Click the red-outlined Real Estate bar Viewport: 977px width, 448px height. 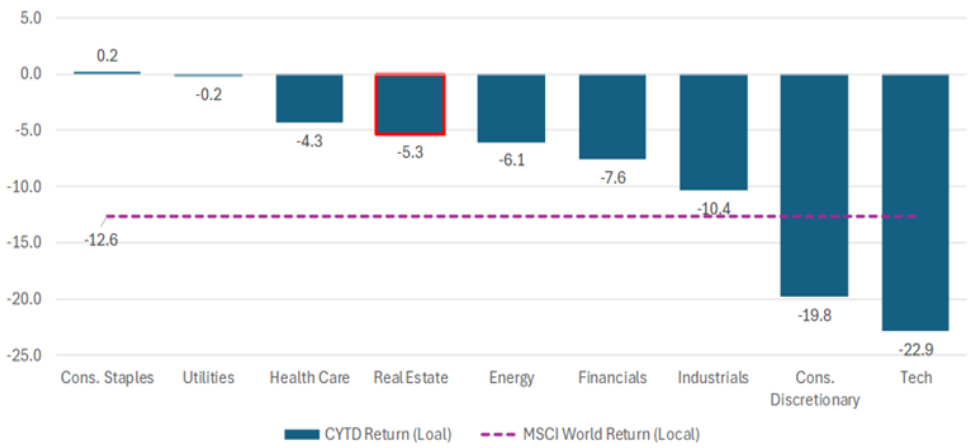409,104
